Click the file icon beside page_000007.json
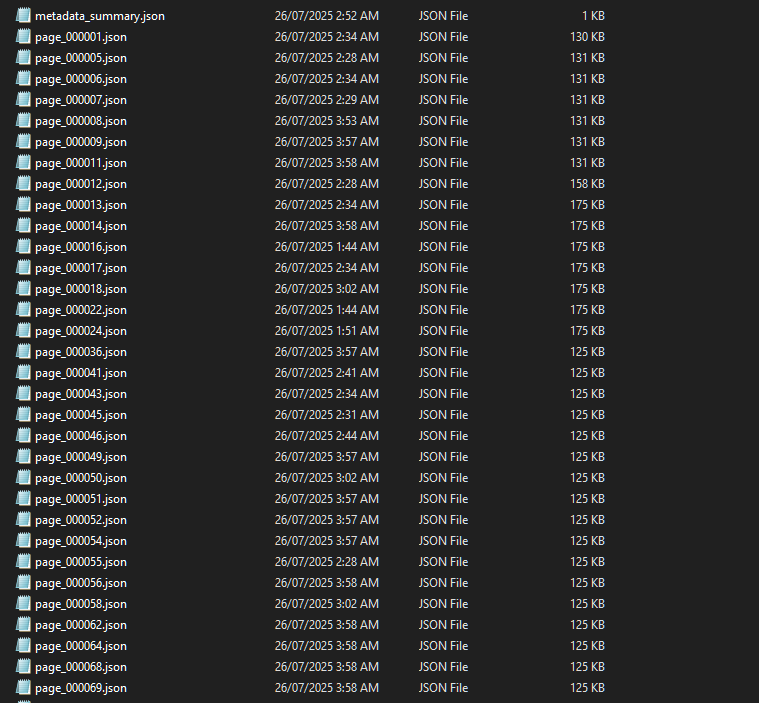The image size is (759, 703). [x=23, y=99]
